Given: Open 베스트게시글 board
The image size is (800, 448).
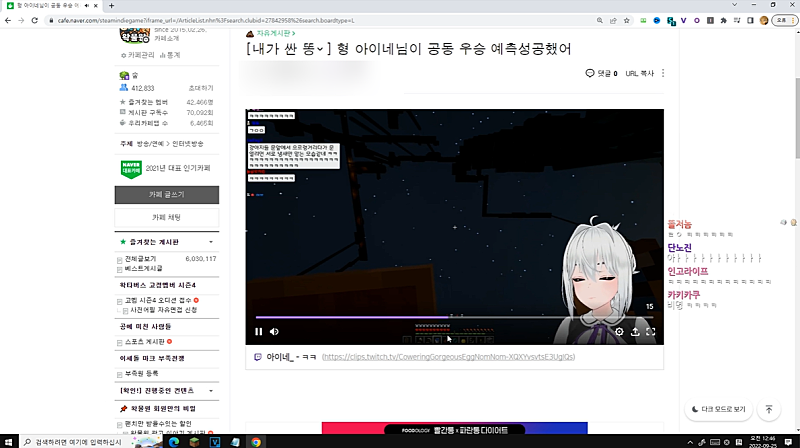Looking at the screenshot, I should click(143, 268).
